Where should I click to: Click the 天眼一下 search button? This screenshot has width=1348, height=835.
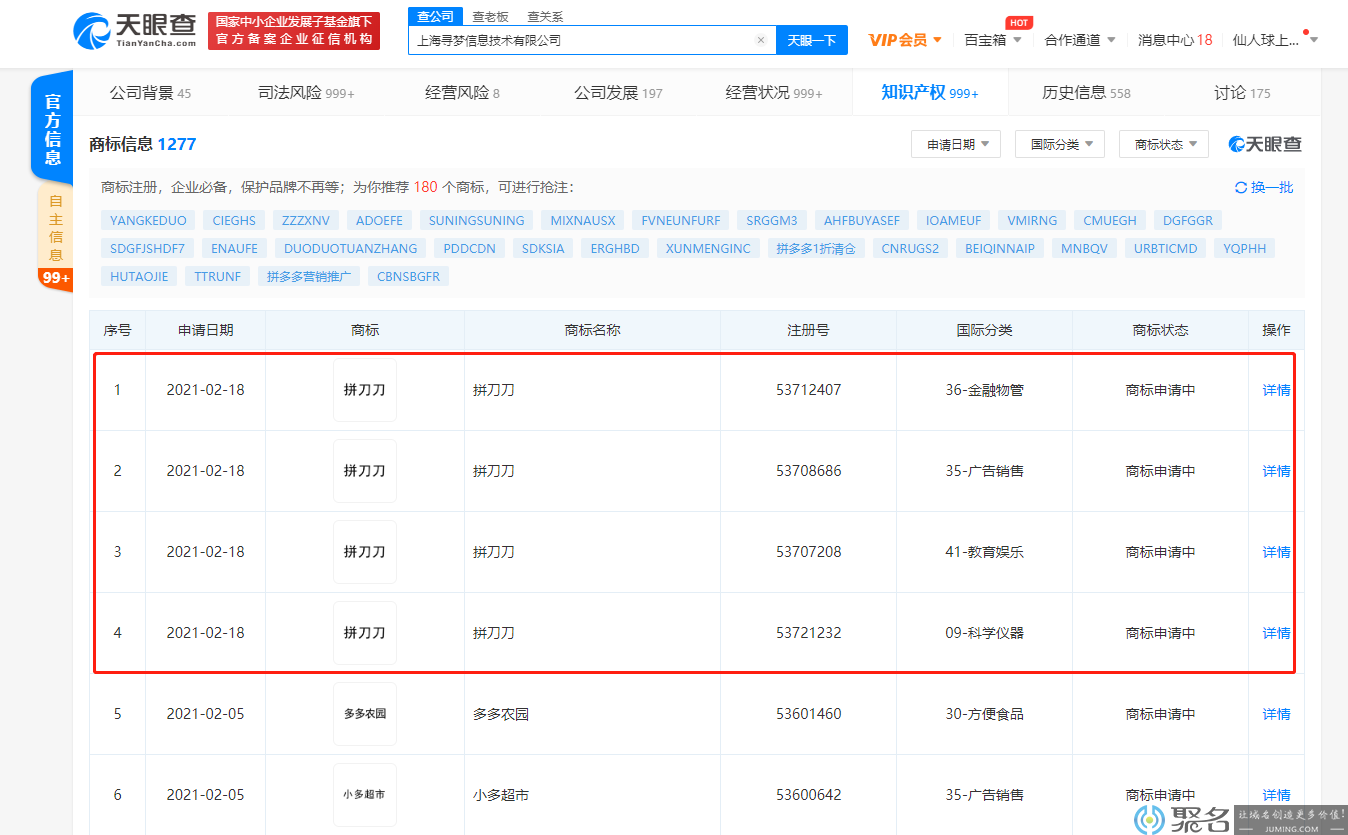coord(811,40)
